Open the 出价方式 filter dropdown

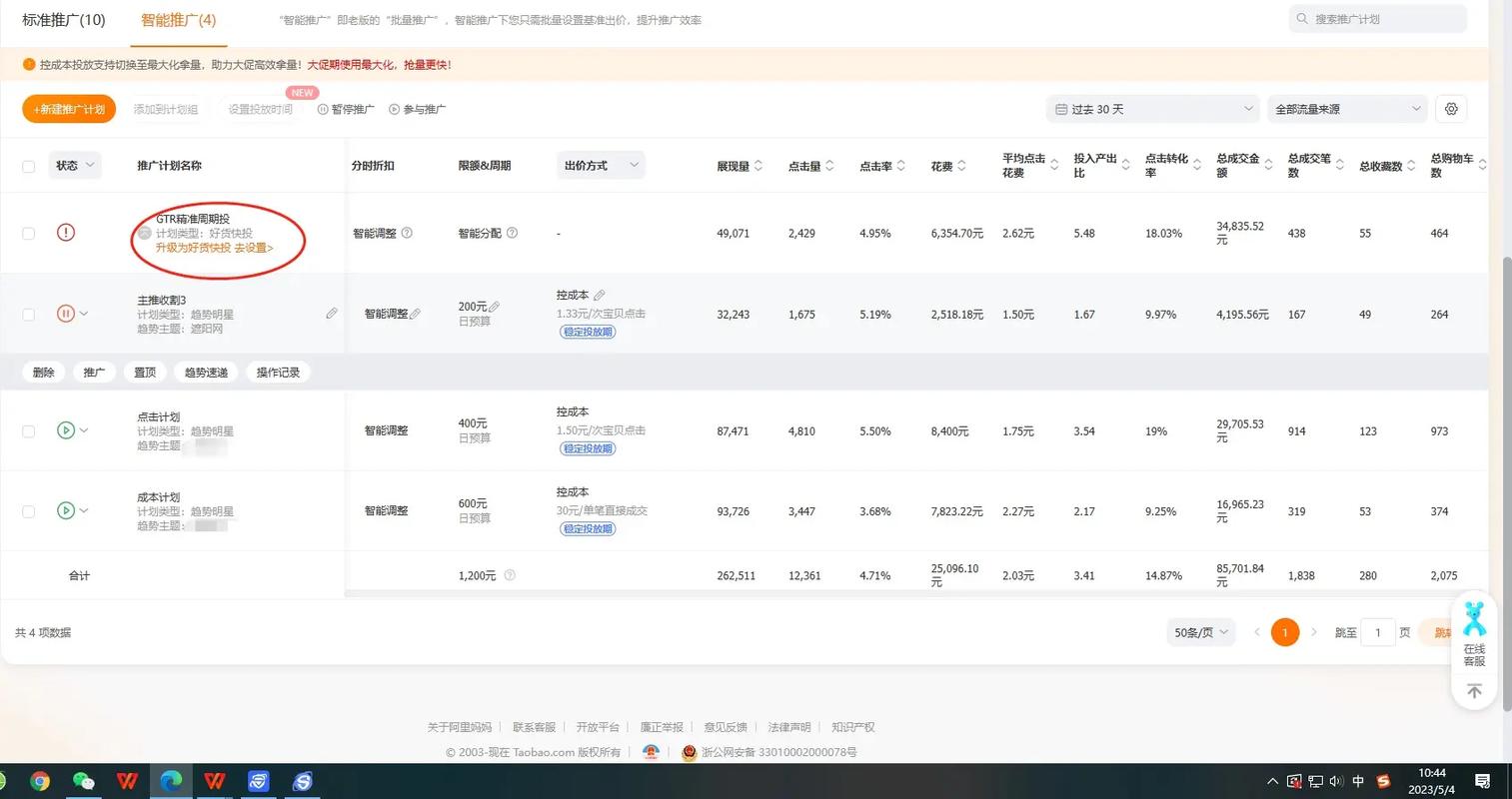tap(601, 166)
